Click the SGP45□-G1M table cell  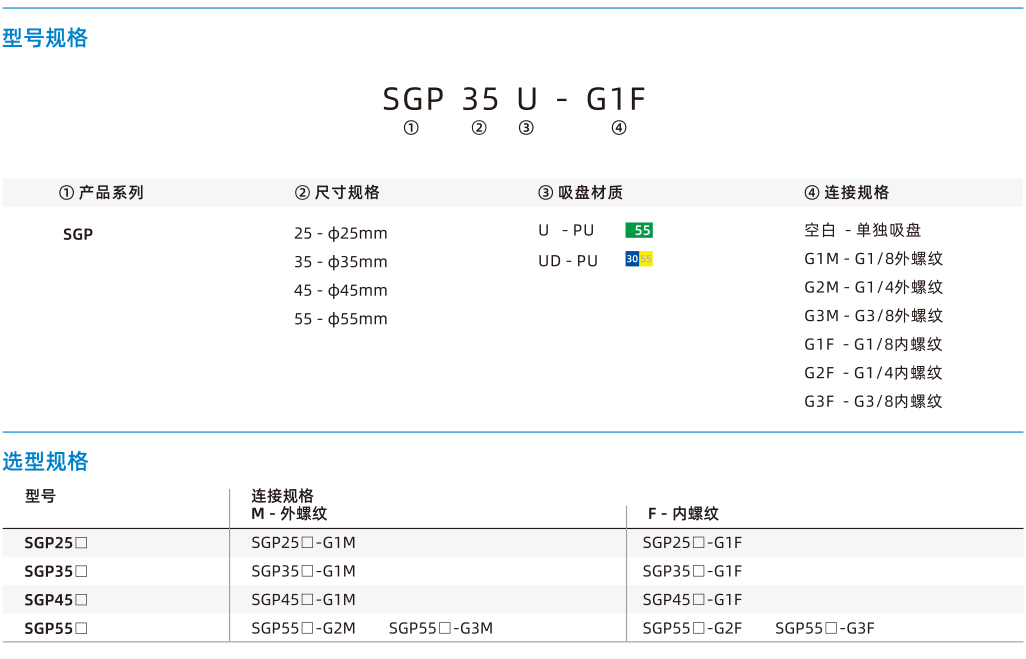(304, 600)
